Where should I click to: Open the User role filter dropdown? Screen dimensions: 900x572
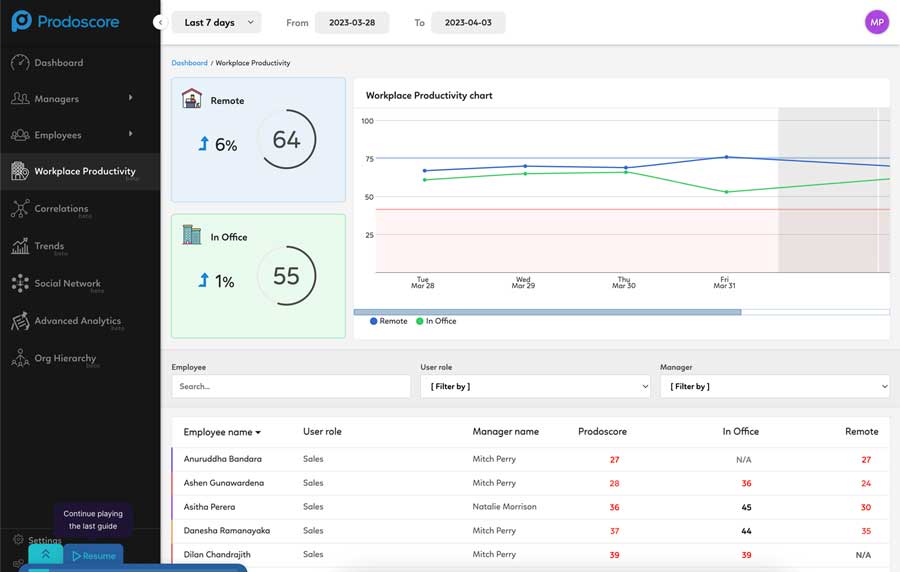(x=535, y=386)
